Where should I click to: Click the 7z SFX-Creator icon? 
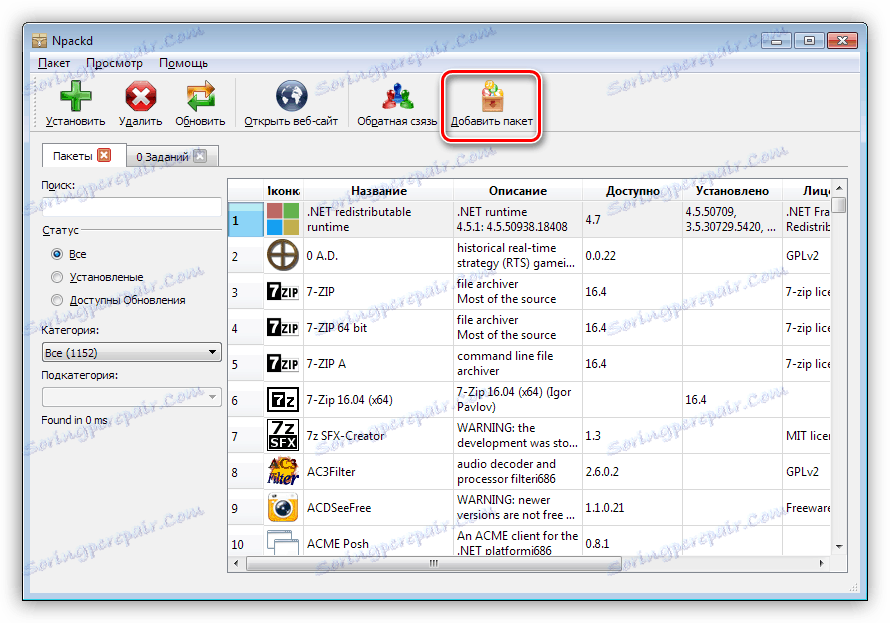[x=283, y=435]
